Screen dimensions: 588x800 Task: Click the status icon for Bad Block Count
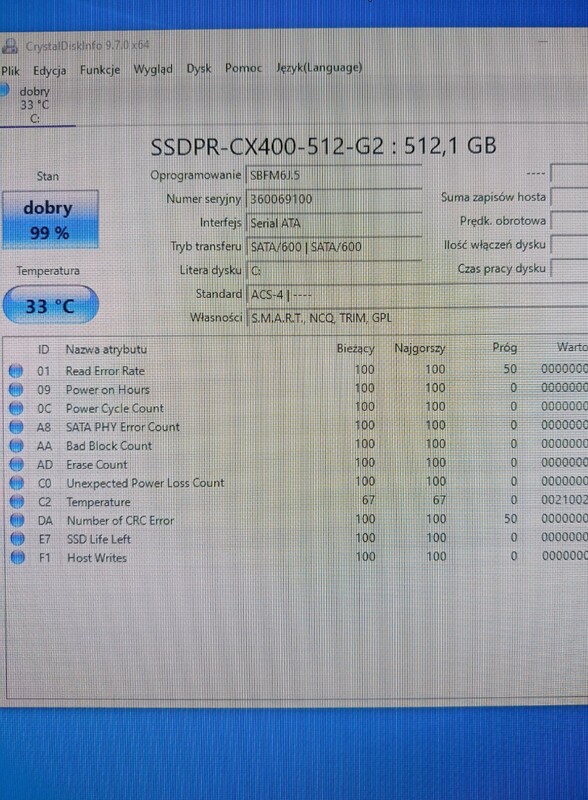click(x=16, y=446)
